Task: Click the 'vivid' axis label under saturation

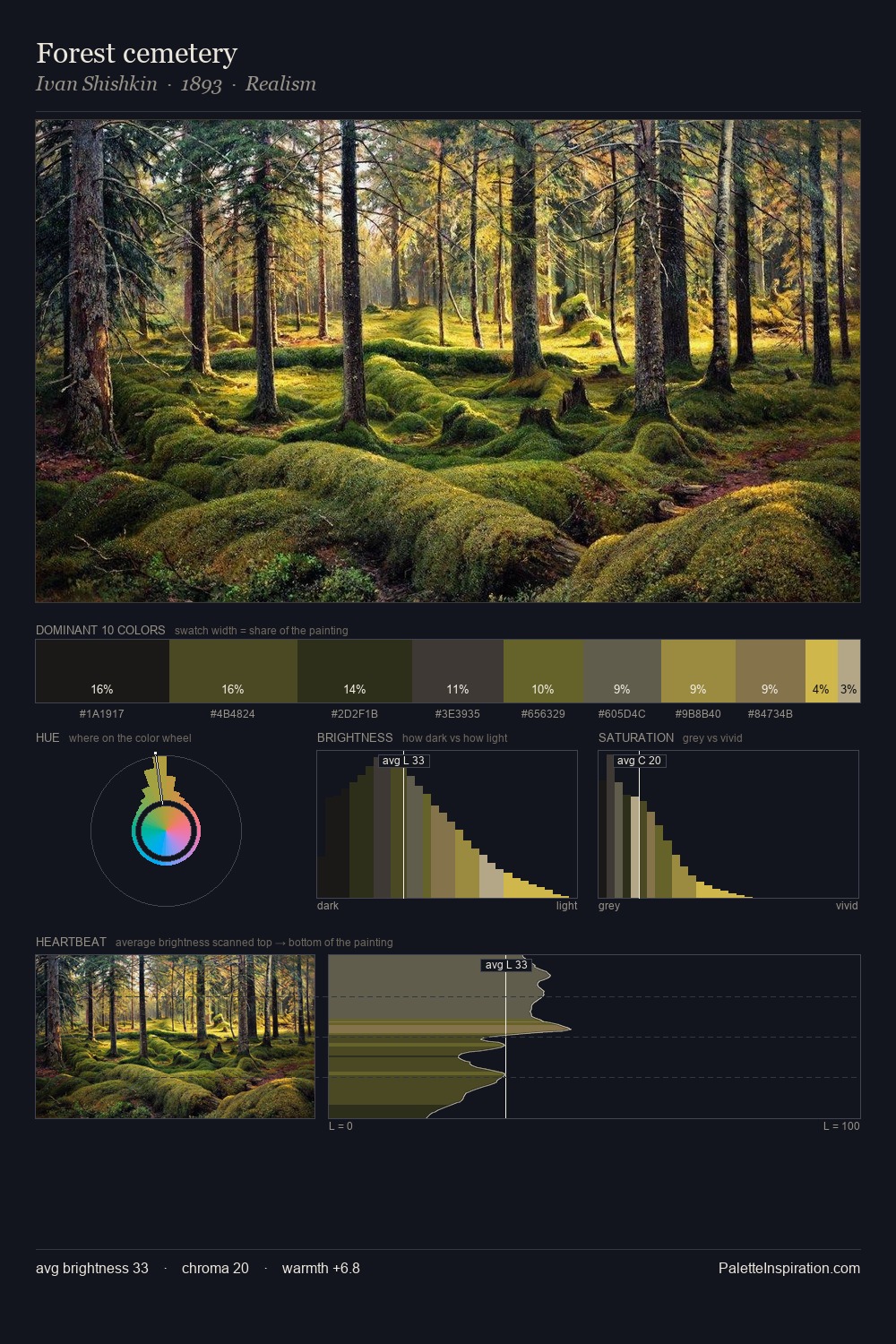Action: [x=847, y=906]
